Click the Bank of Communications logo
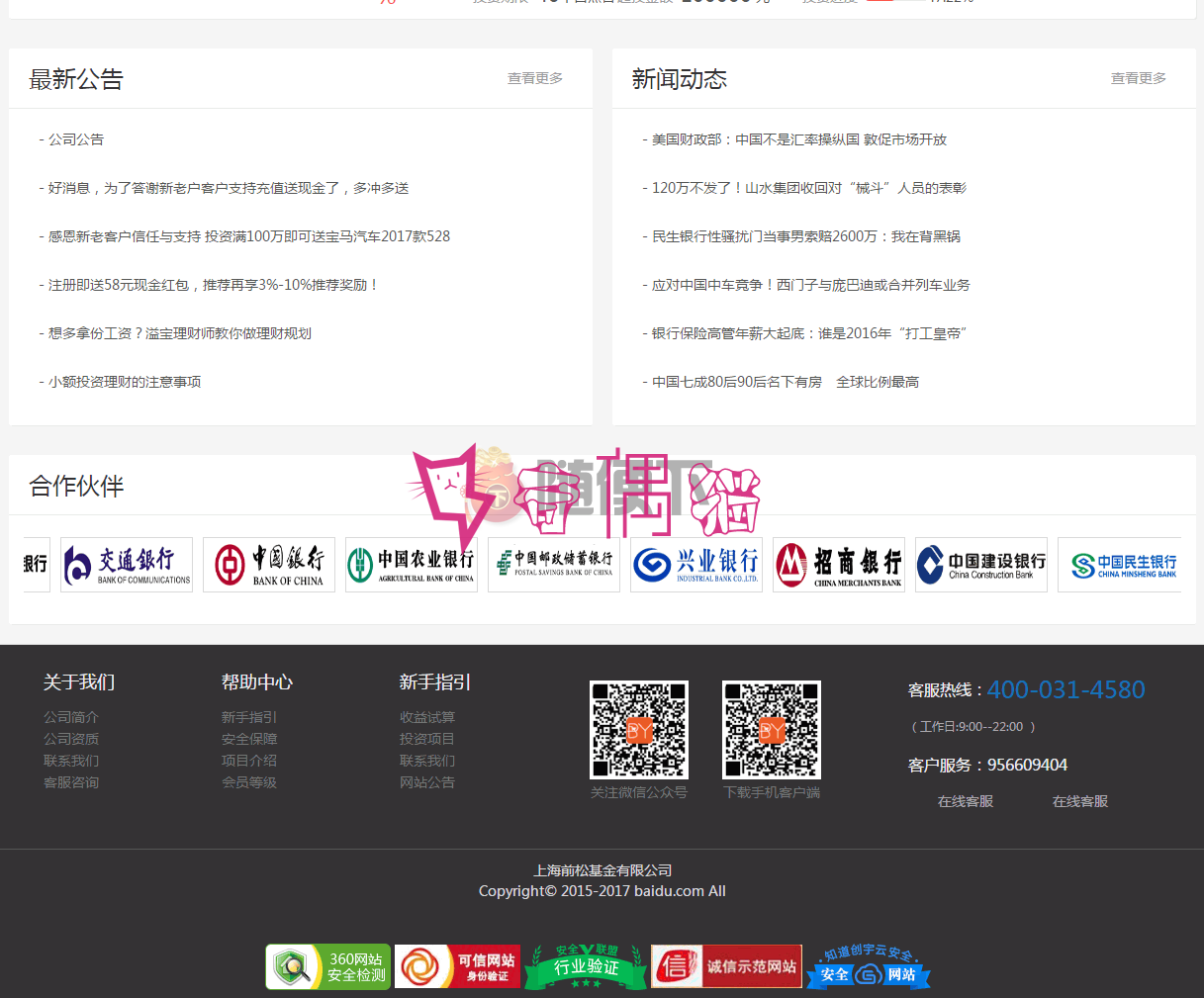This screenshot has width=1204, height=998. click(x=127, y=565)
